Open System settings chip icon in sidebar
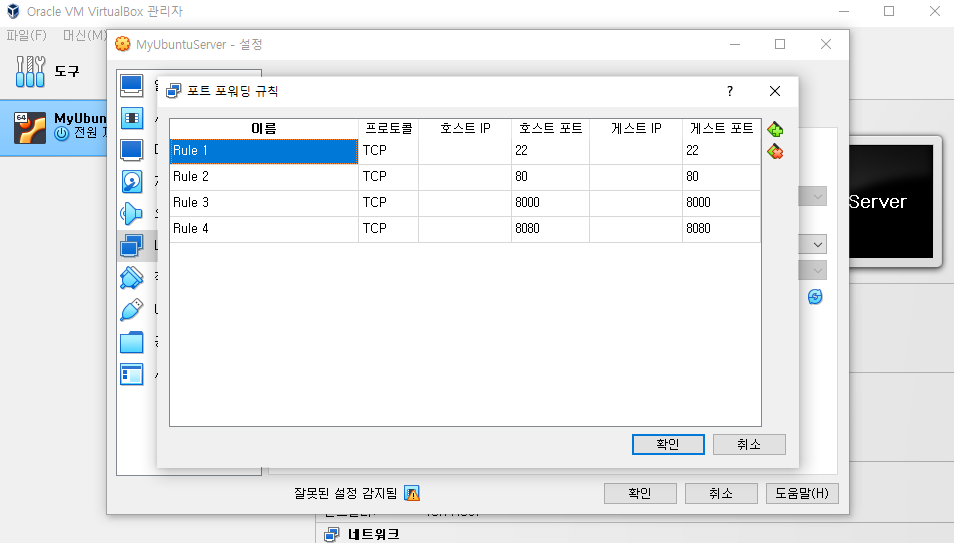Image resolution: width=954 pixels, height=543 pixels. (x=131, y=117)
